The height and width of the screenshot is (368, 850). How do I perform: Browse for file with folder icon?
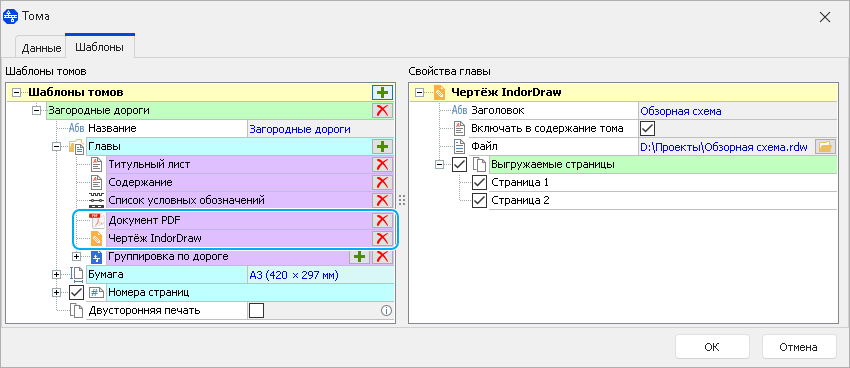(825, 146)
